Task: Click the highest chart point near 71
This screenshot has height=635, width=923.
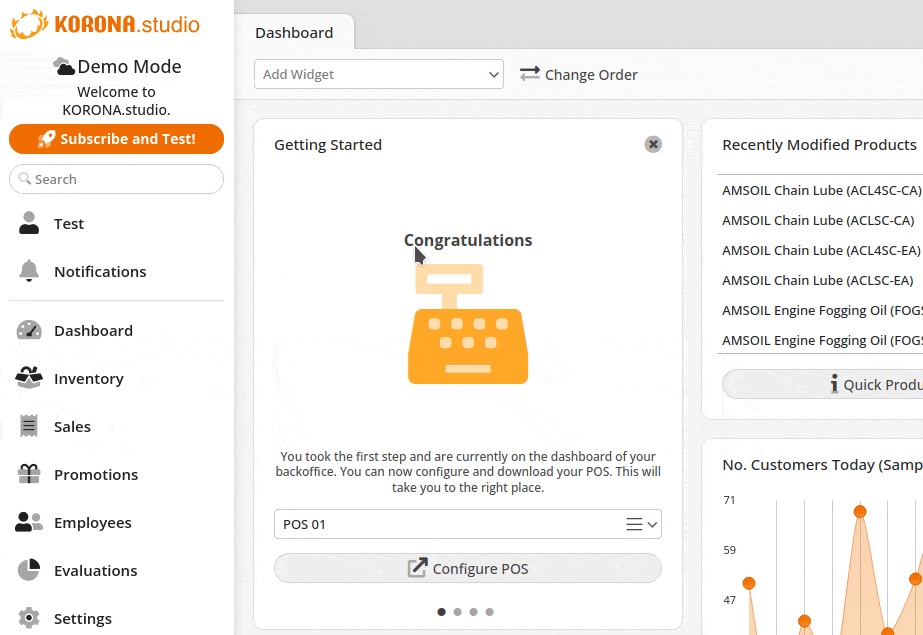Action: (860, 511)
